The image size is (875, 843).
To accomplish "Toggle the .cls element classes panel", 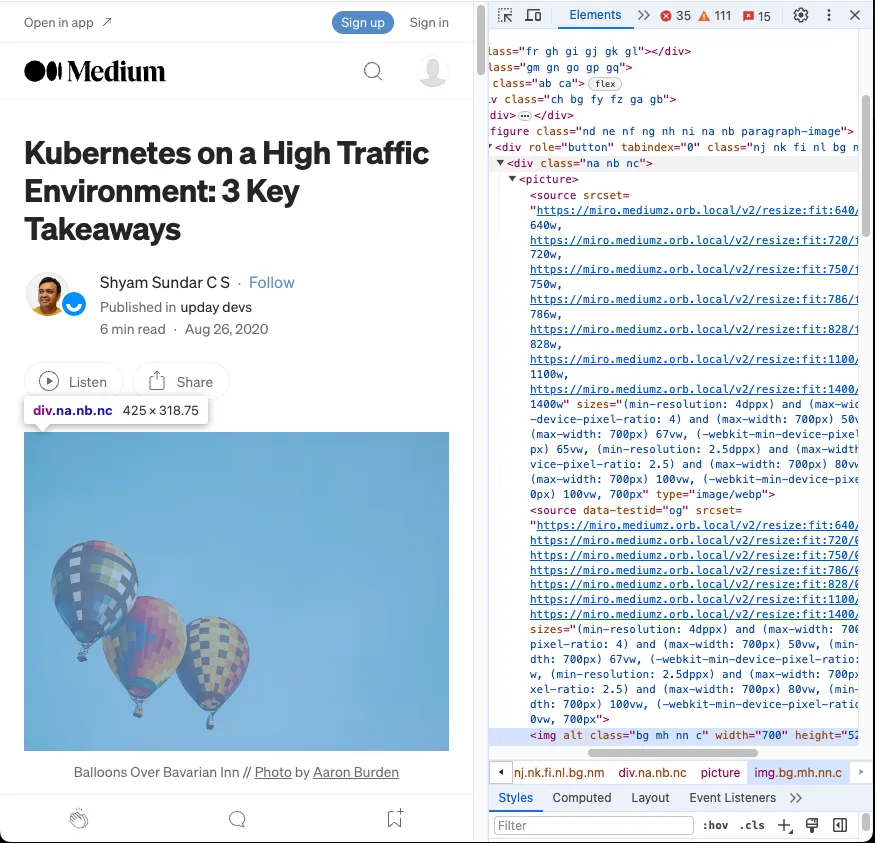I will pos(751,825).
